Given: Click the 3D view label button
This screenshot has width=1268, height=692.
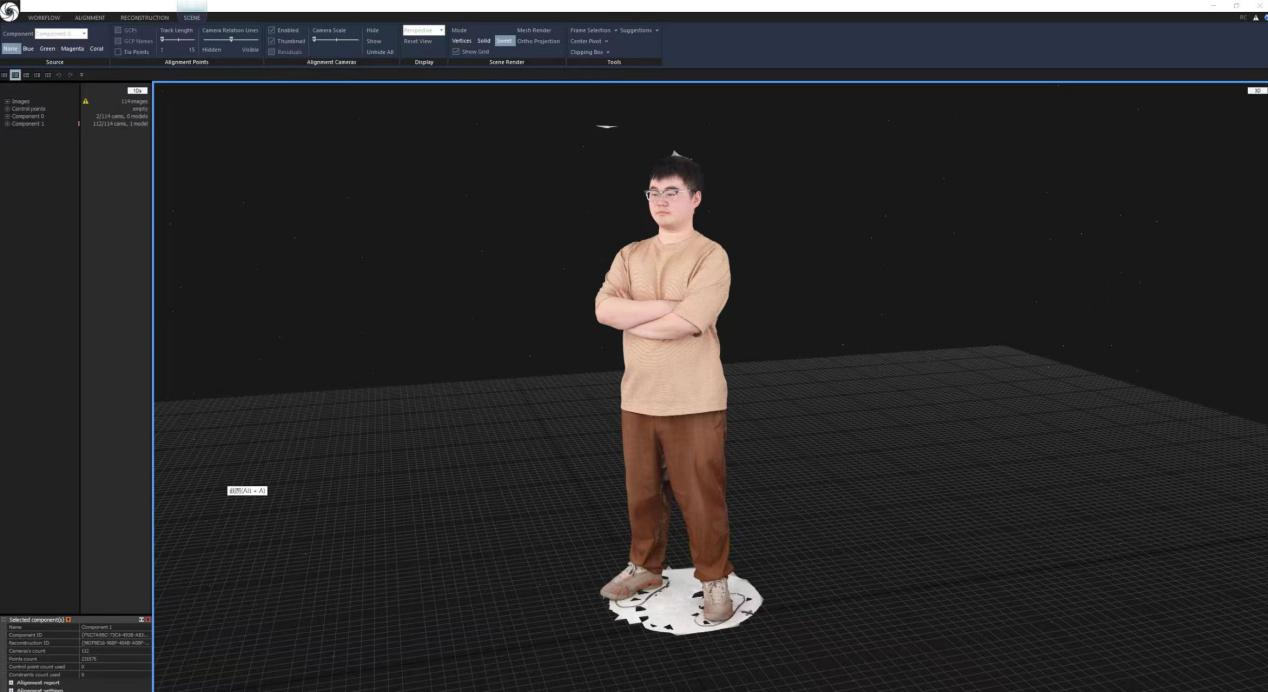Looking at the screenshot, I should coord(1256,90).
